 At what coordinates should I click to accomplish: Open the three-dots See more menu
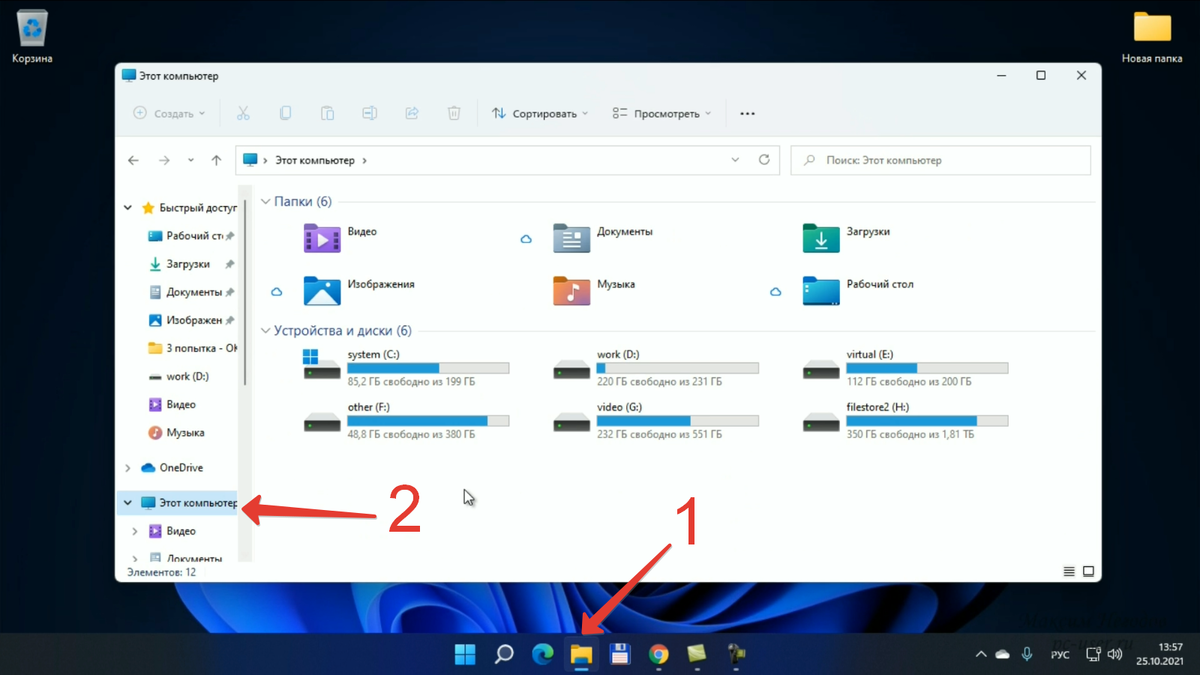click(x=747, y=114)
